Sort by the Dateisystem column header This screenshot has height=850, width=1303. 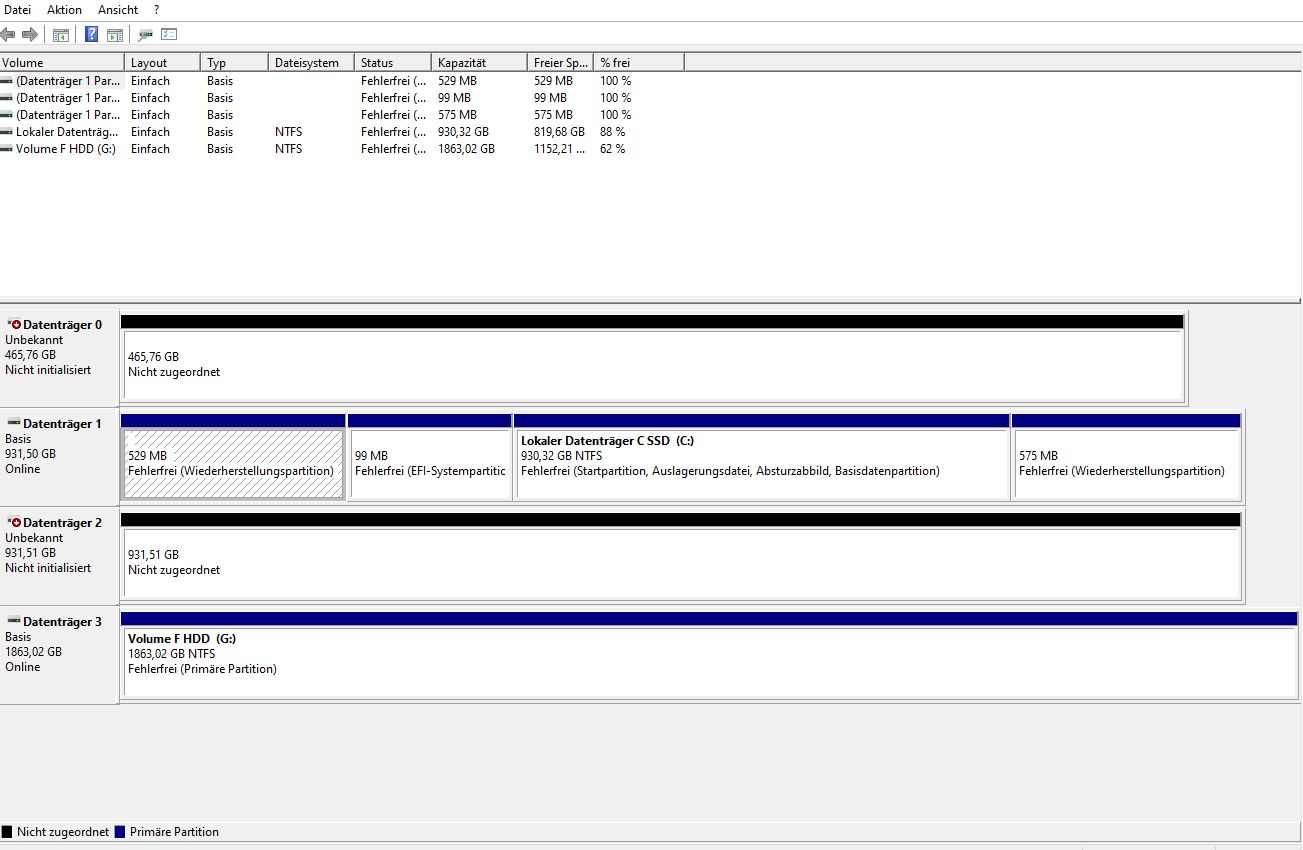pyautogui.click(x=311, y=63)
